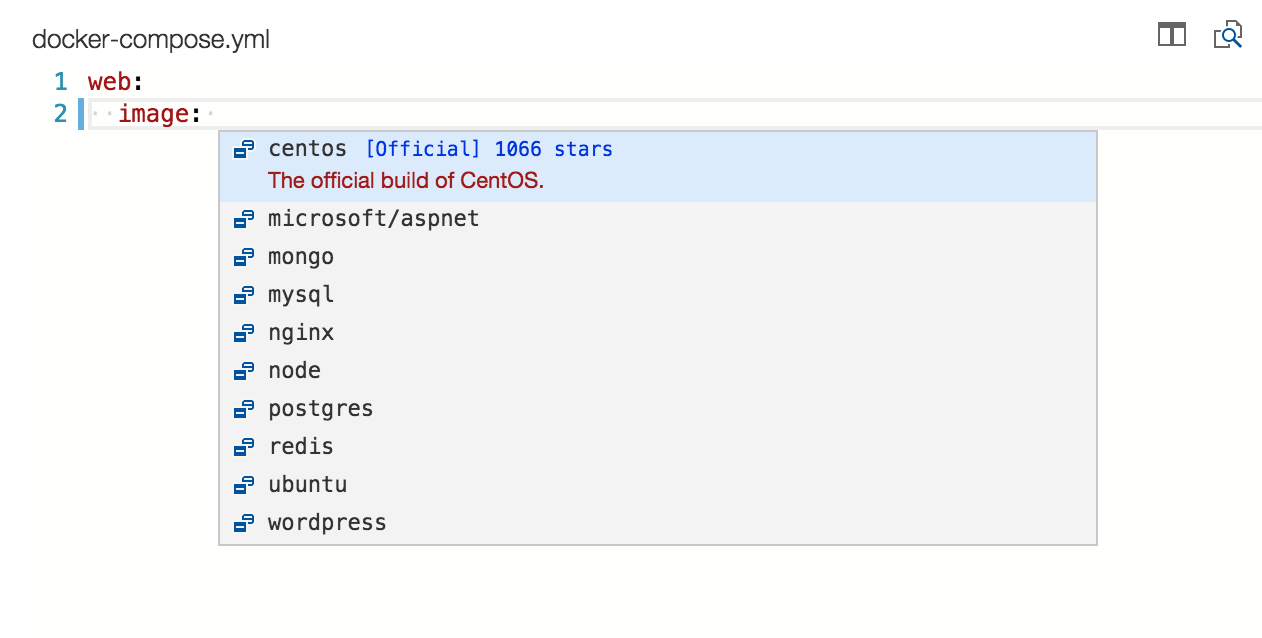Open the preview search icon
This screenshot has height=638, width=1262.
click(1227, 35)
